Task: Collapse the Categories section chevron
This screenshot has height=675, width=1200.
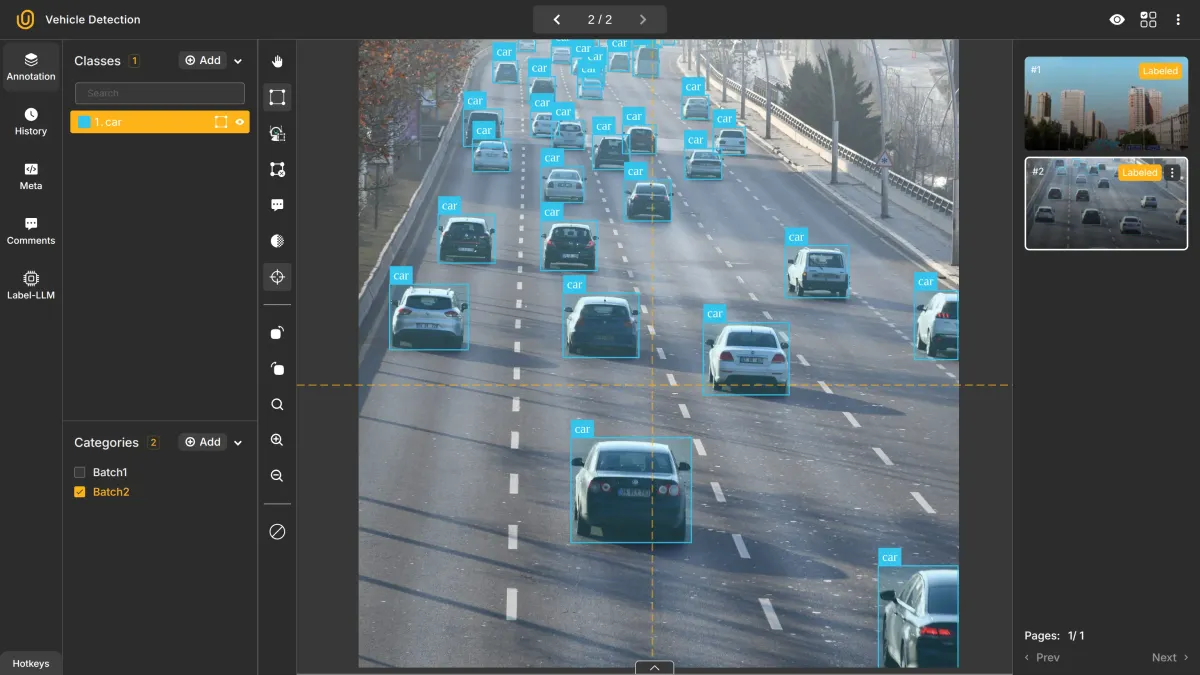Action: click(x=238, y=443)
